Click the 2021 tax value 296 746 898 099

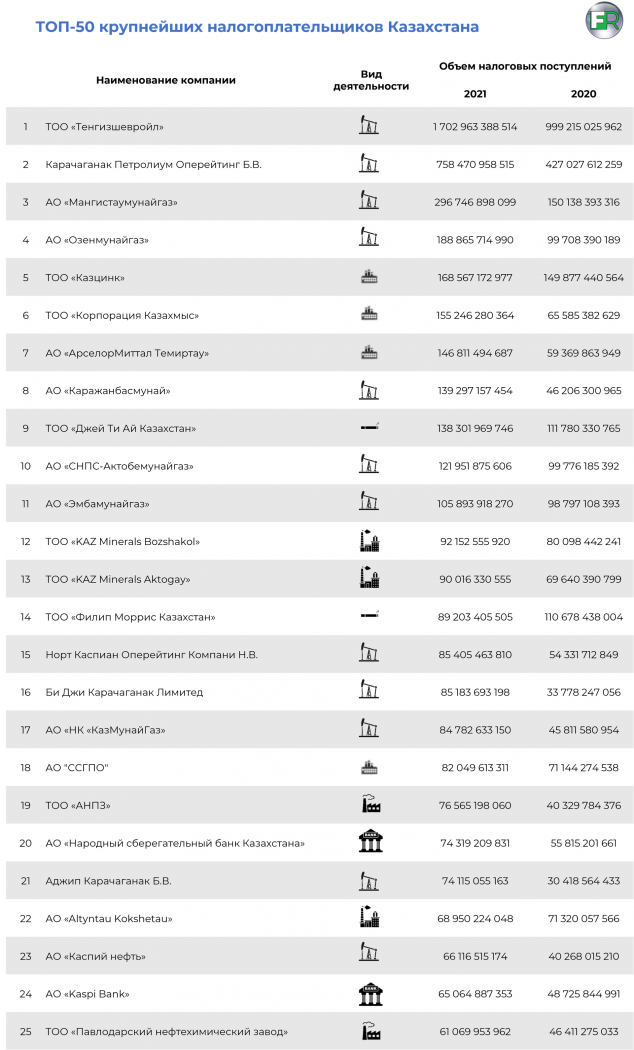pyautogui.click(x=475, y=202)
